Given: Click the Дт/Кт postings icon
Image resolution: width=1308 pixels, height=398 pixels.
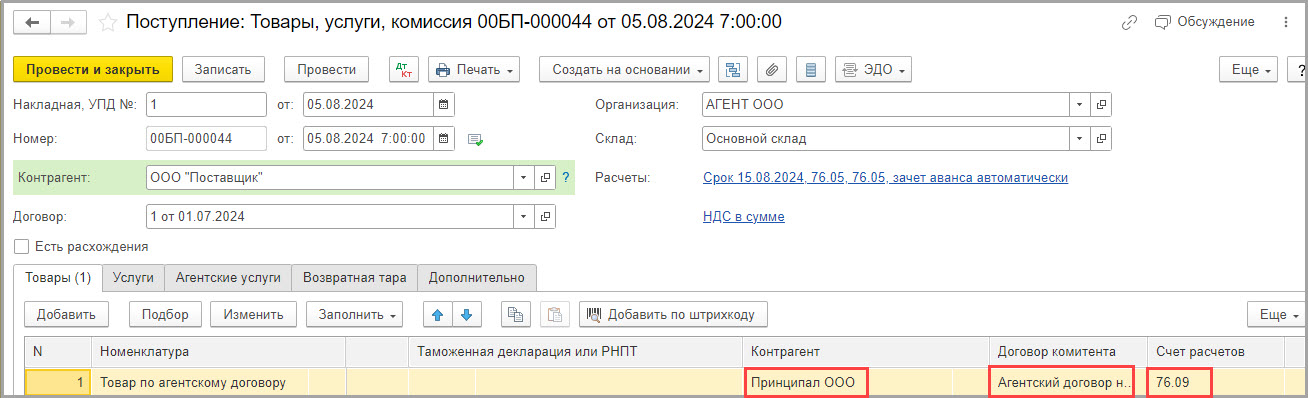Looking at the screenshot, I should (x=404, y=69).
